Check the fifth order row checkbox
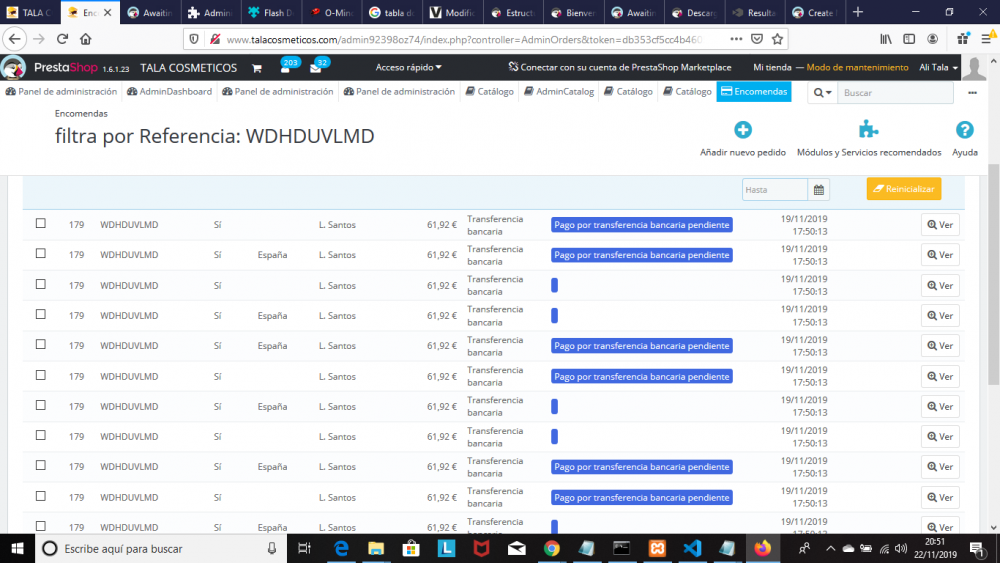This screenshot has height=563, width=1000. (41, 344)
